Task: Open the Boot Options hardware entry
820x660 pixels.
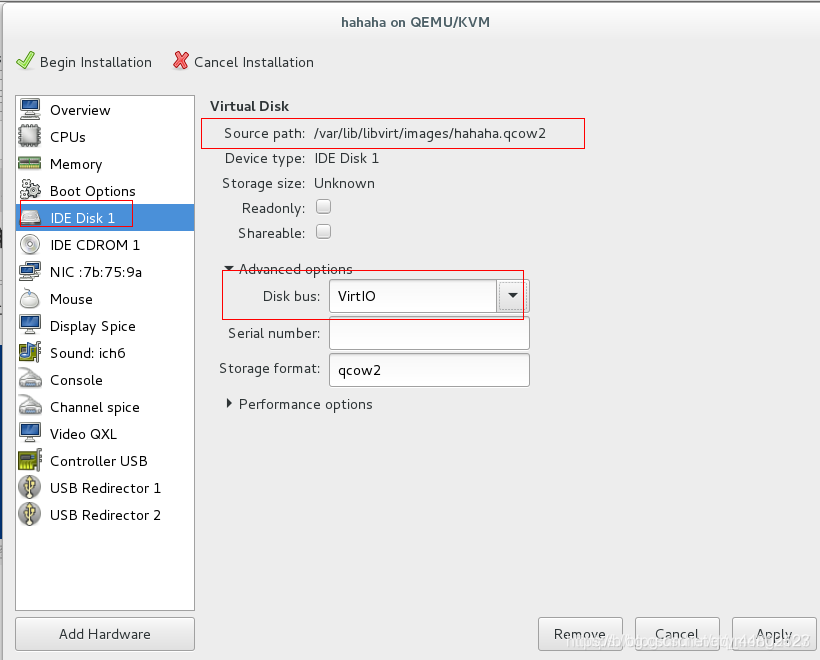Action: tap(105, 191)
